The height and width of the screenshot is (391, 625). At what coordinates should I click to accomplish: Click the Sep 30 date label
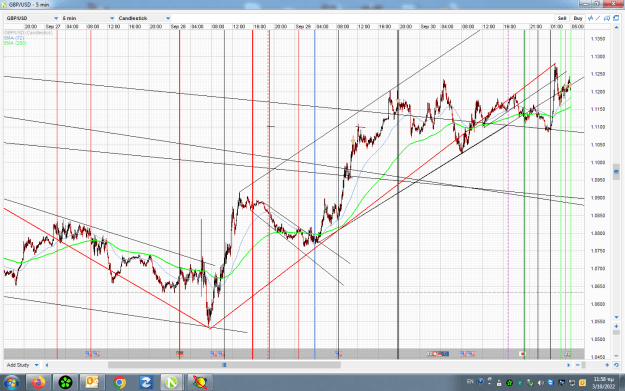pos(428,27)
